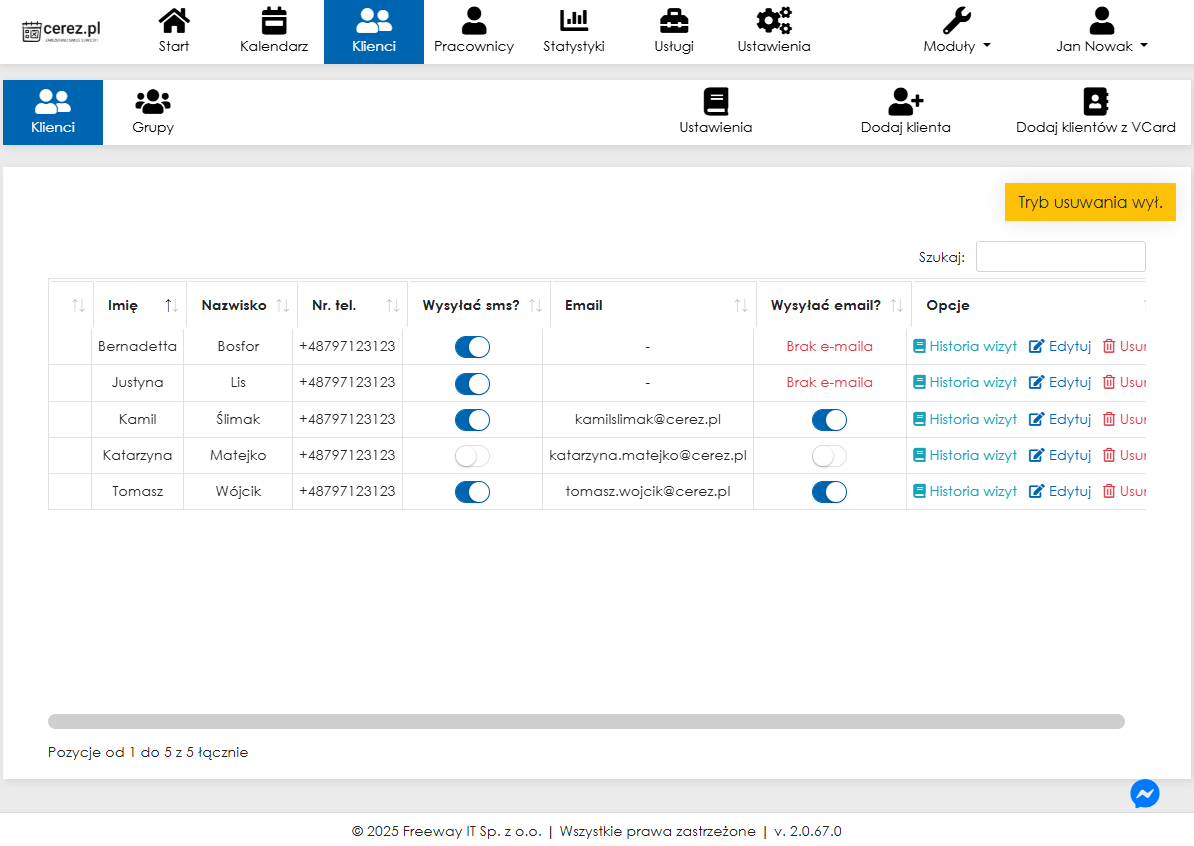Click Edytuj for Tomasz Wójcik
Screen dimensions: 1194x846
click(x=1060, y=491)
